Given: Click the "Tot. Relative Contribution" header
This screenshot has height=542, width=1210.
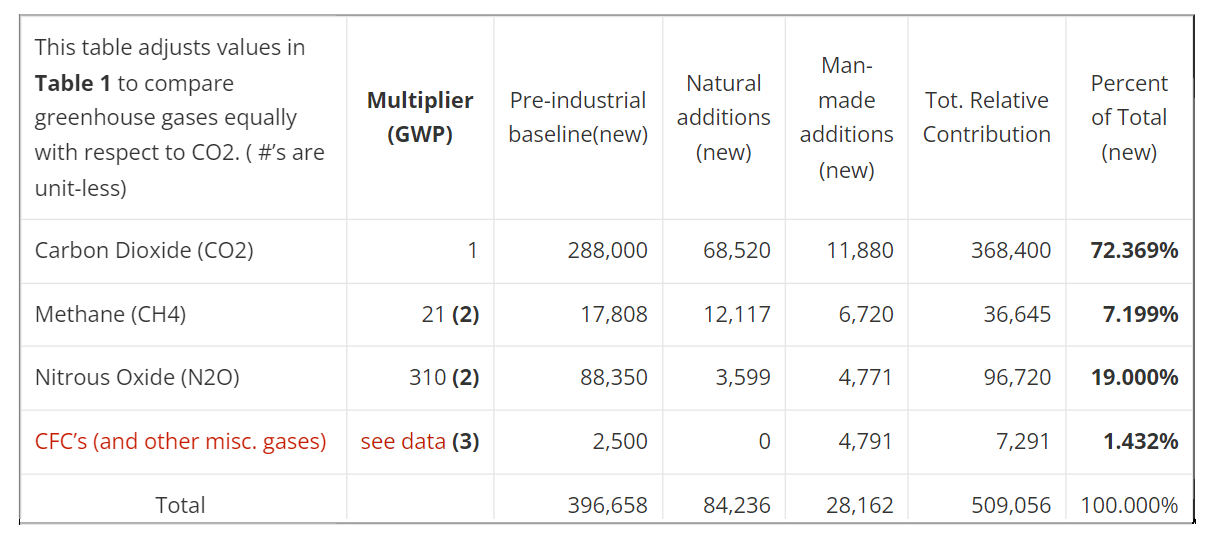Looking at the screenshot, I should (x=986, y=117).
